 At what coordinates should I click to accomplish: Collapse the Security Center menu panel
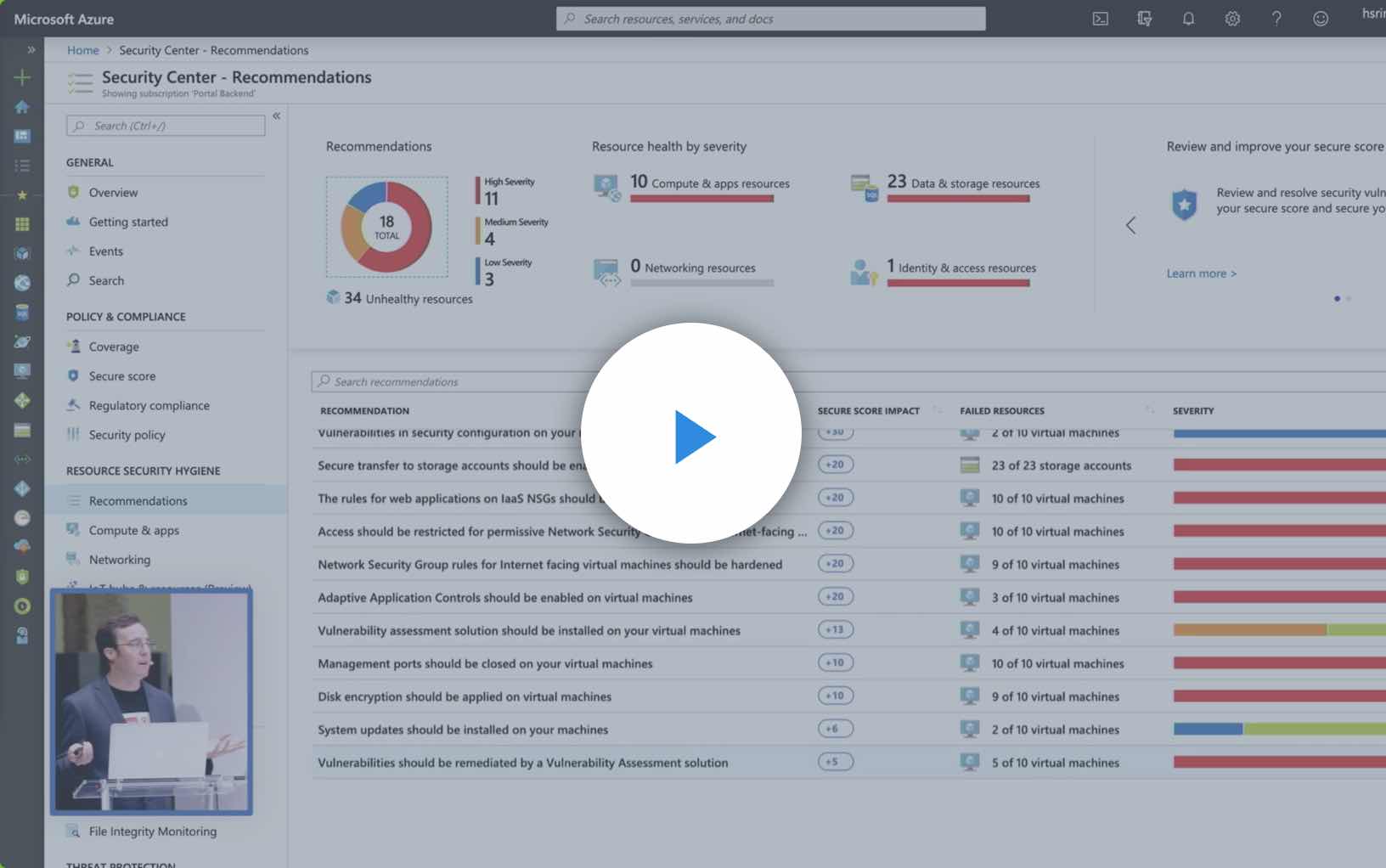click(276, 116)
